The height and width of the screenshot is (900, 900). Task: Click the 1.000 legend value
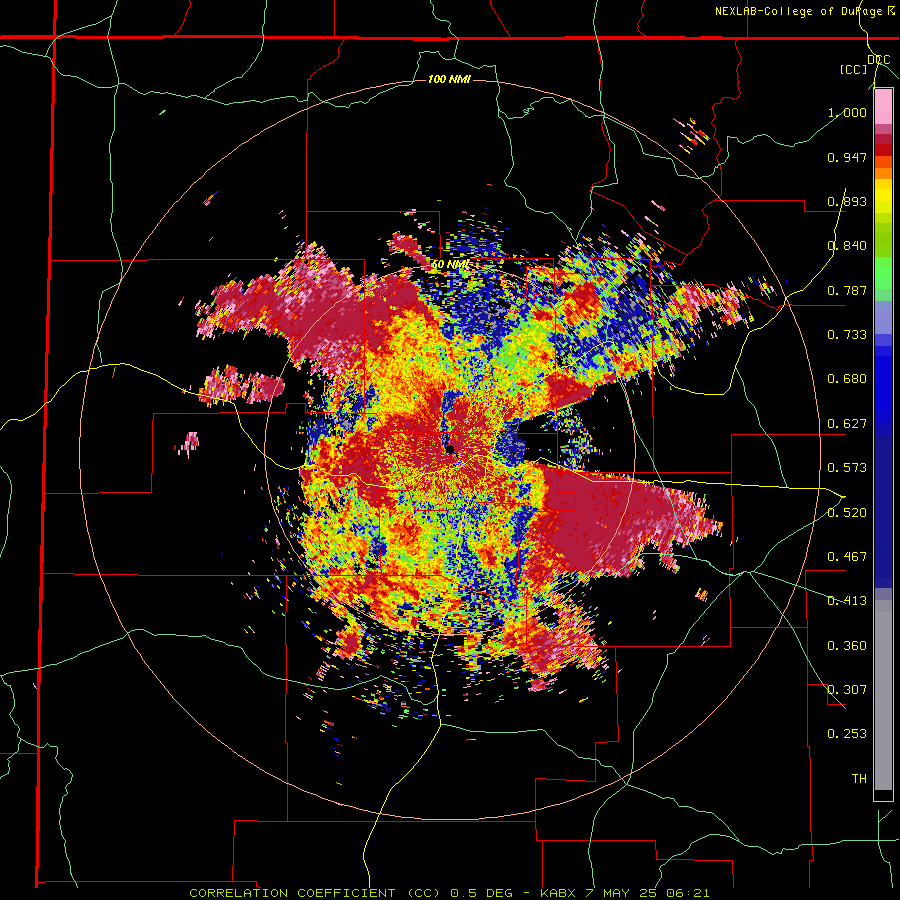847,112
